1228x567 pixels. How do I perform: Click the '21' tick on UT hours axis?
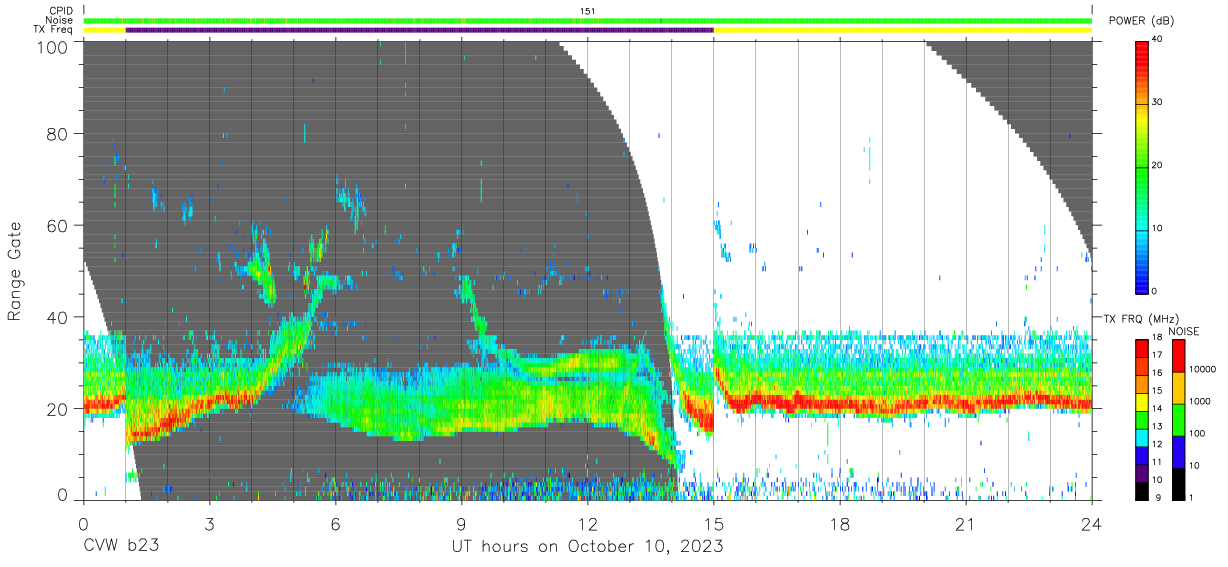coord(966,523)
